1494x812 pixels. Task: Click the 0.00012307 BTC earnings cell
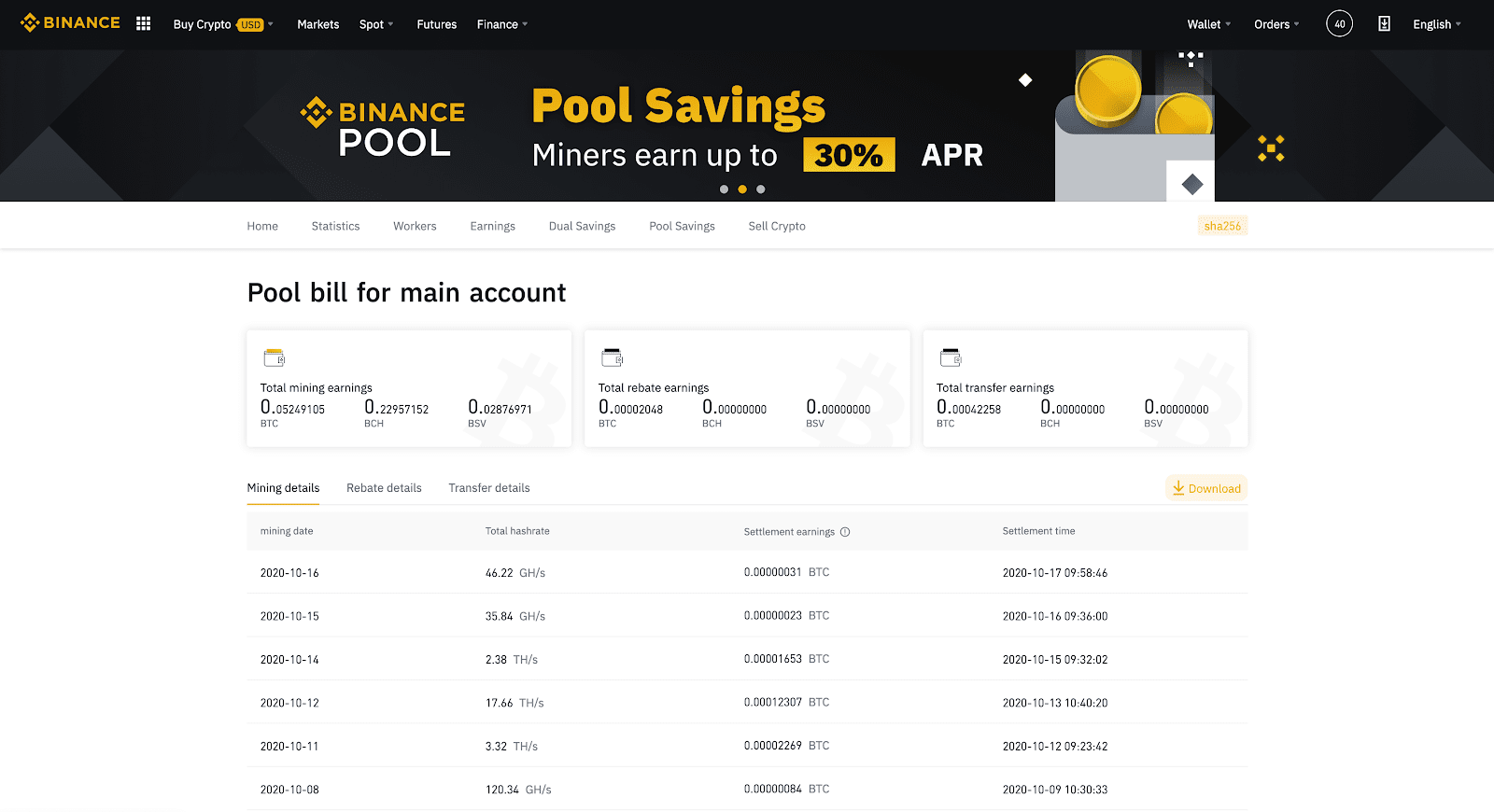click(x=786, y=702)
